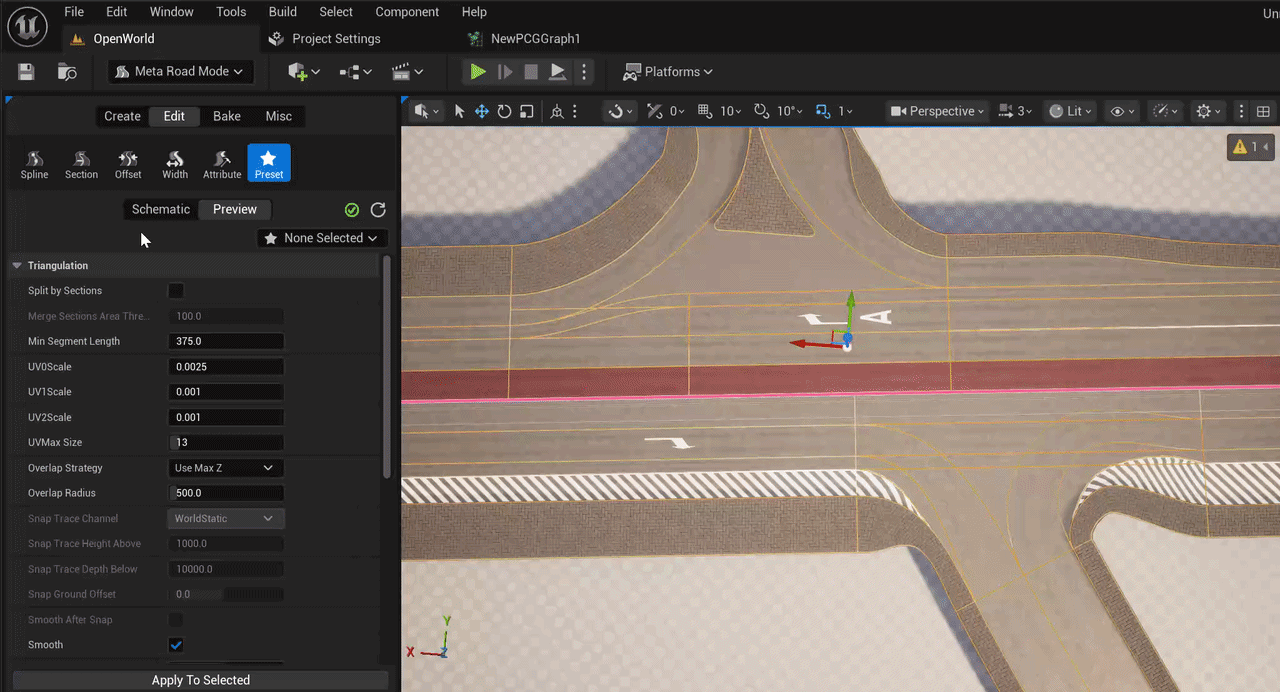This screenshot has height=692, width=1280.
Task: Switch to the Bake tab
Action: (x=227, y=116)
